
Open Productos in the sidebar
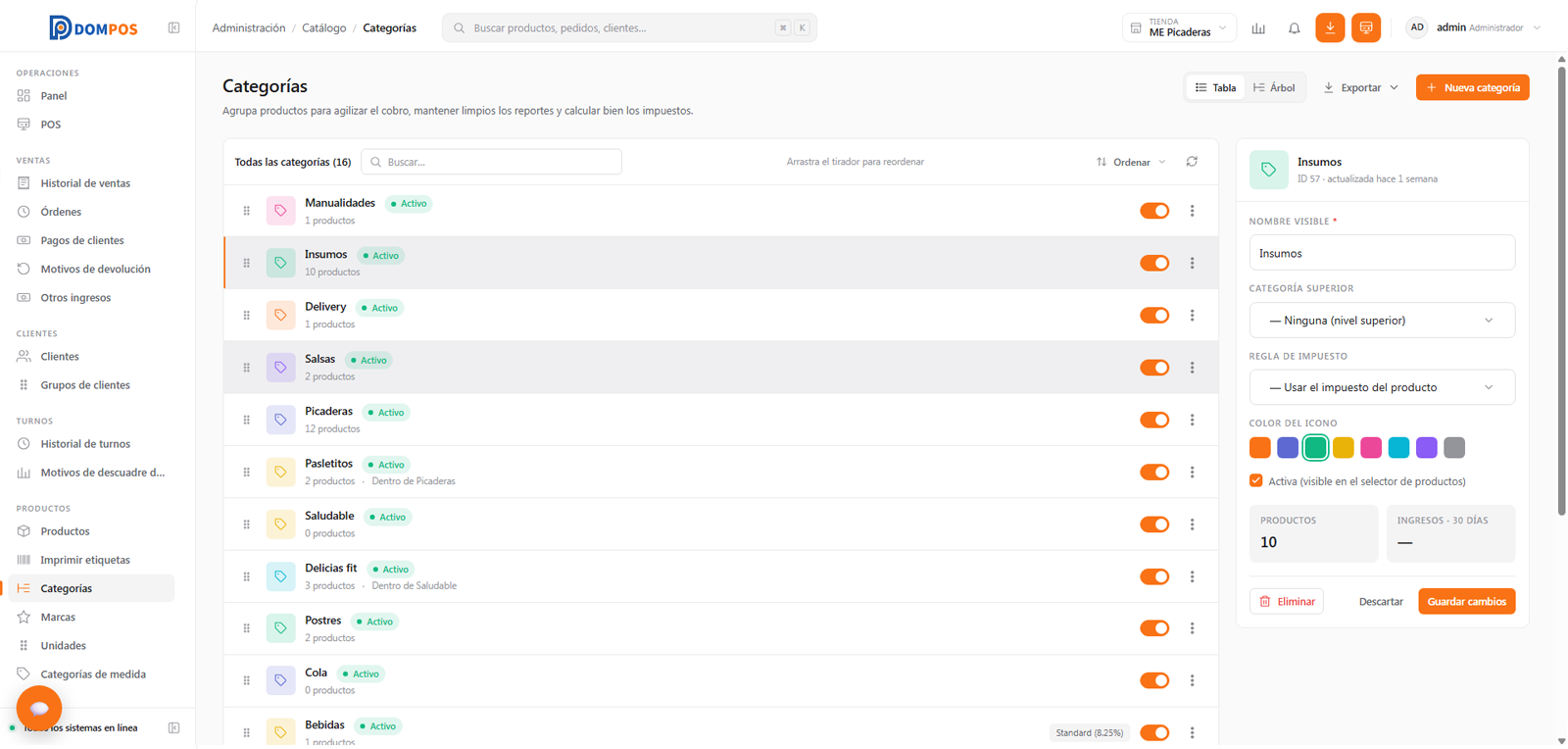65,531
